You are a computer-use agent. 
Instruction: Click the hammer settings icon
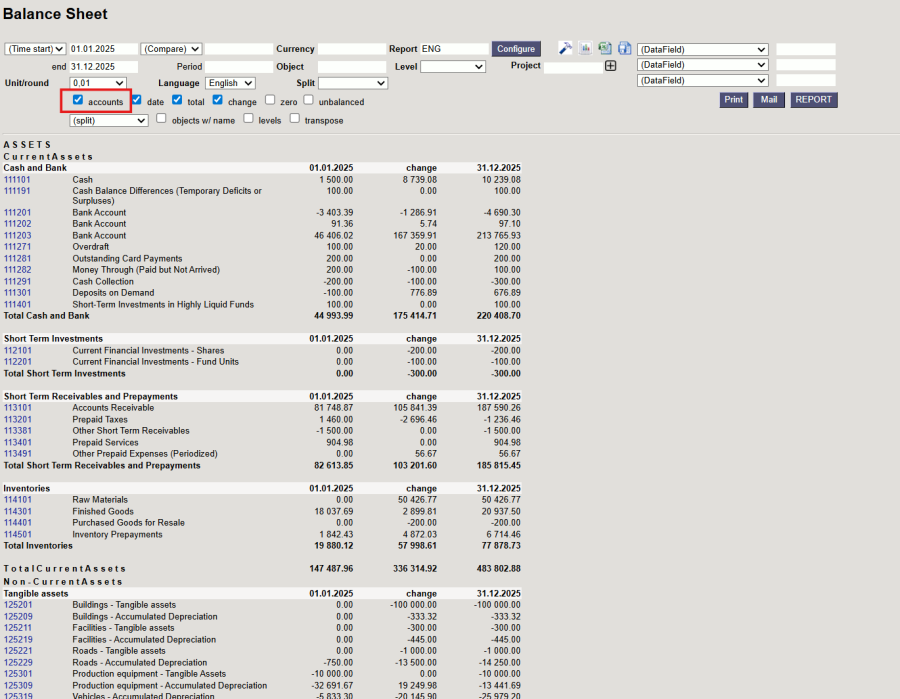coord(565,48)
